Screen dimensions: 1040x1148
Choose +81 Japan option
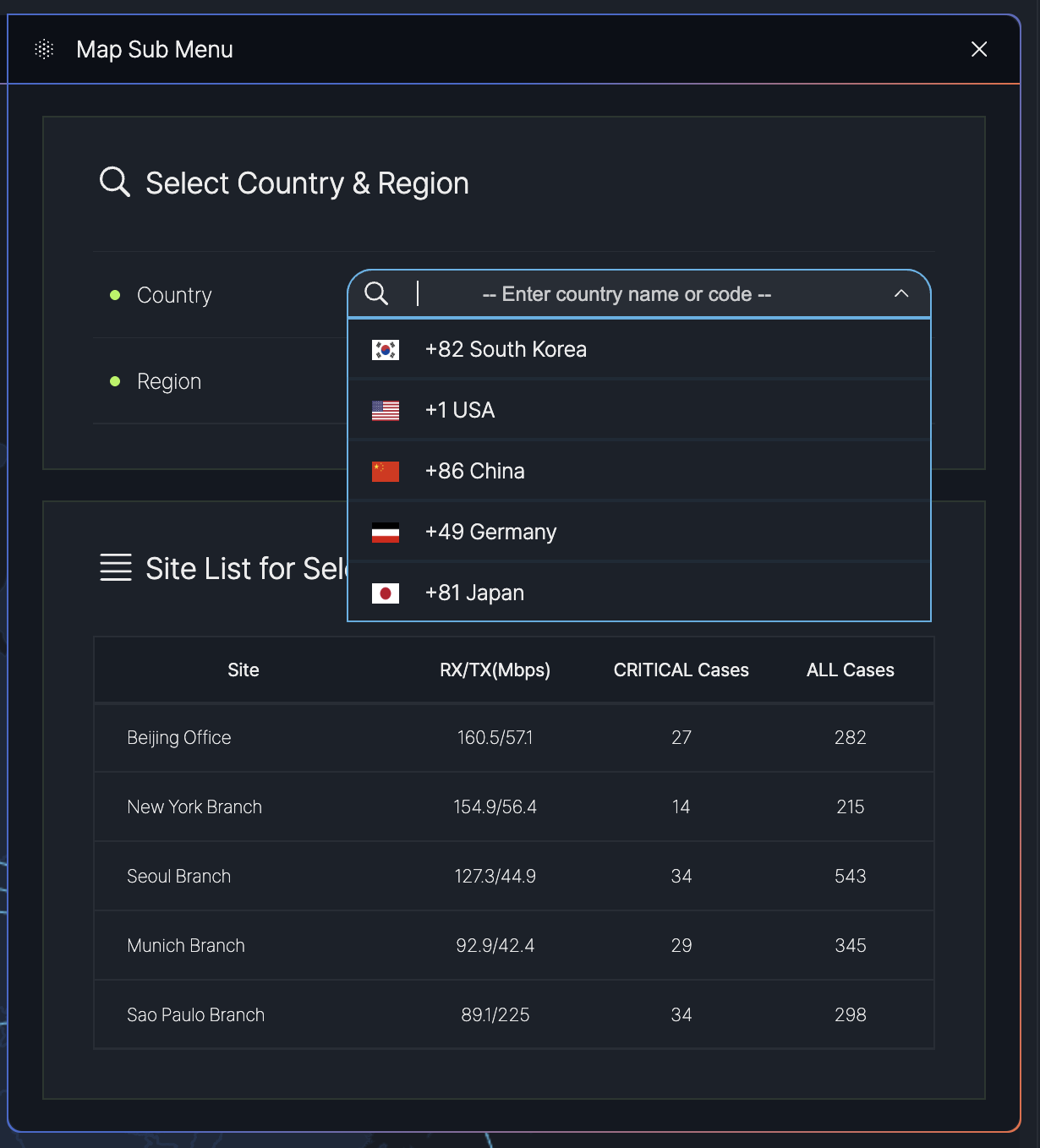(x=474, y=593)
